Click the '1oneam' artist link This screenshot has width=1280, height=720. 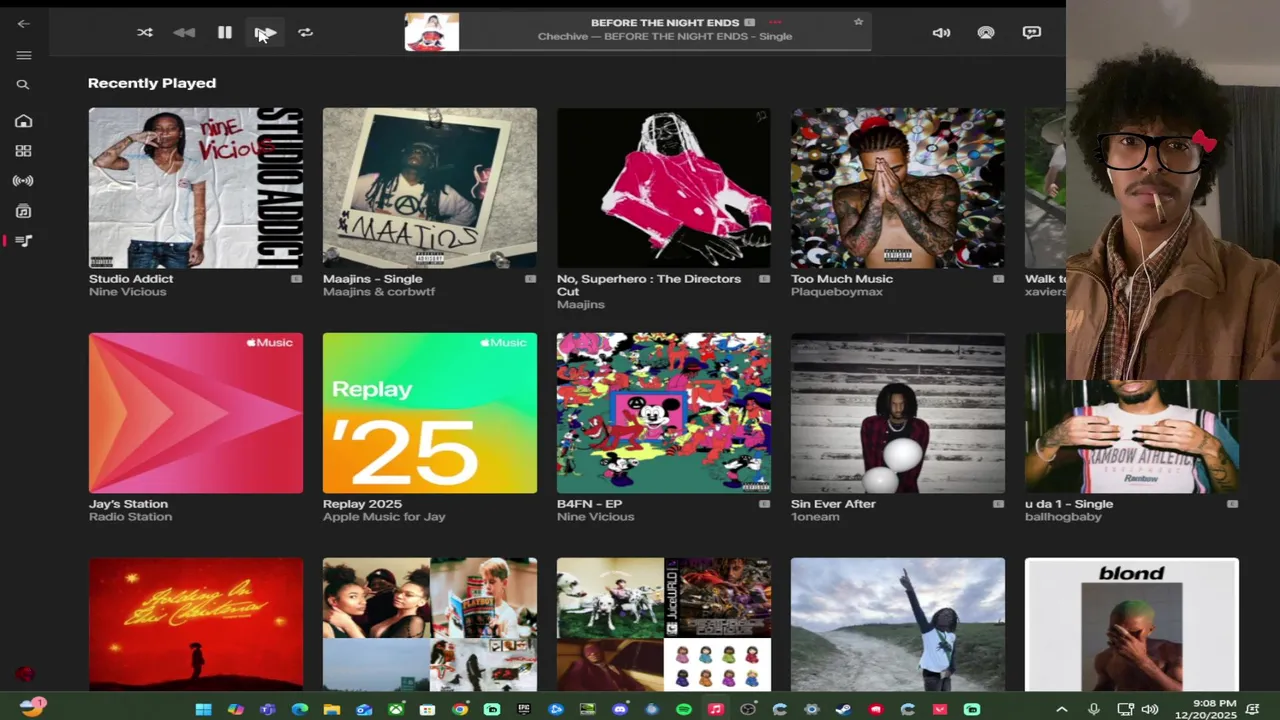click(815, 517)
